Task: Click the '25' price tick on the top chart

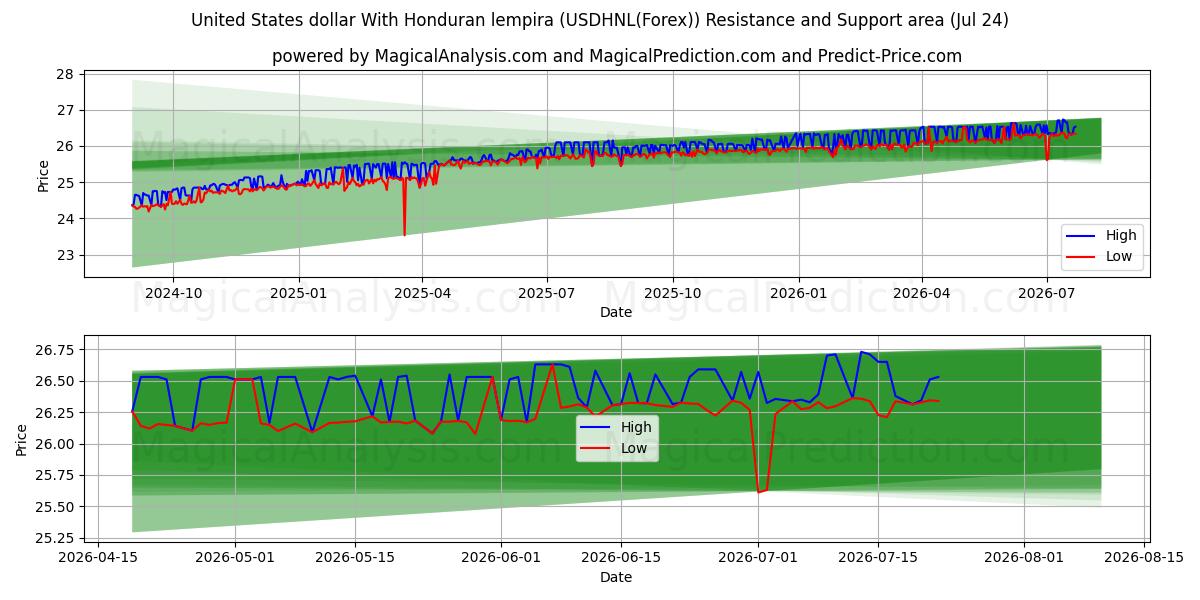Action: pyautogui.click(x=65, y=183)
